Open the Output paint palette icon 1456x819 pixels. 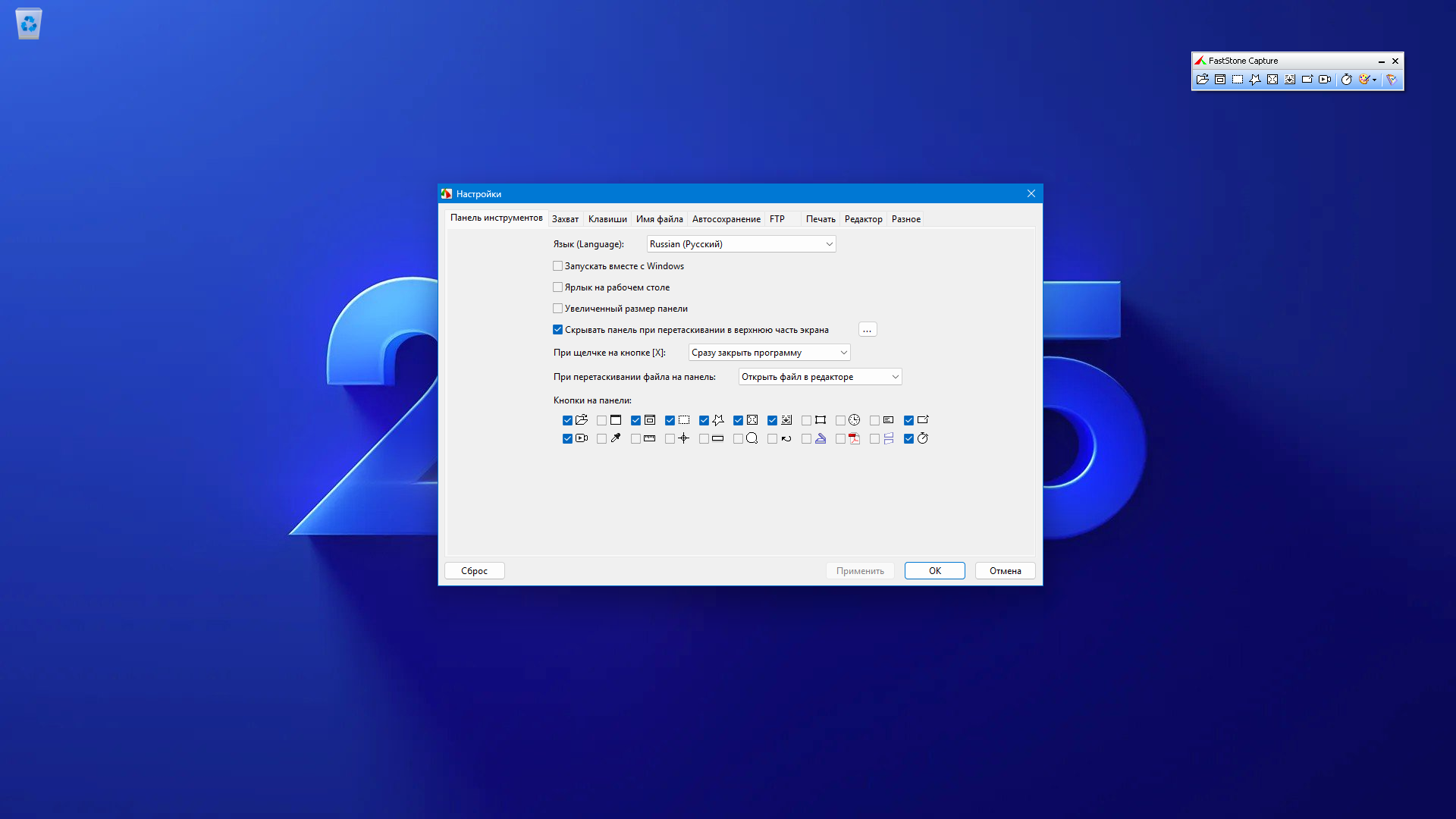click(x=1365, y=80)
